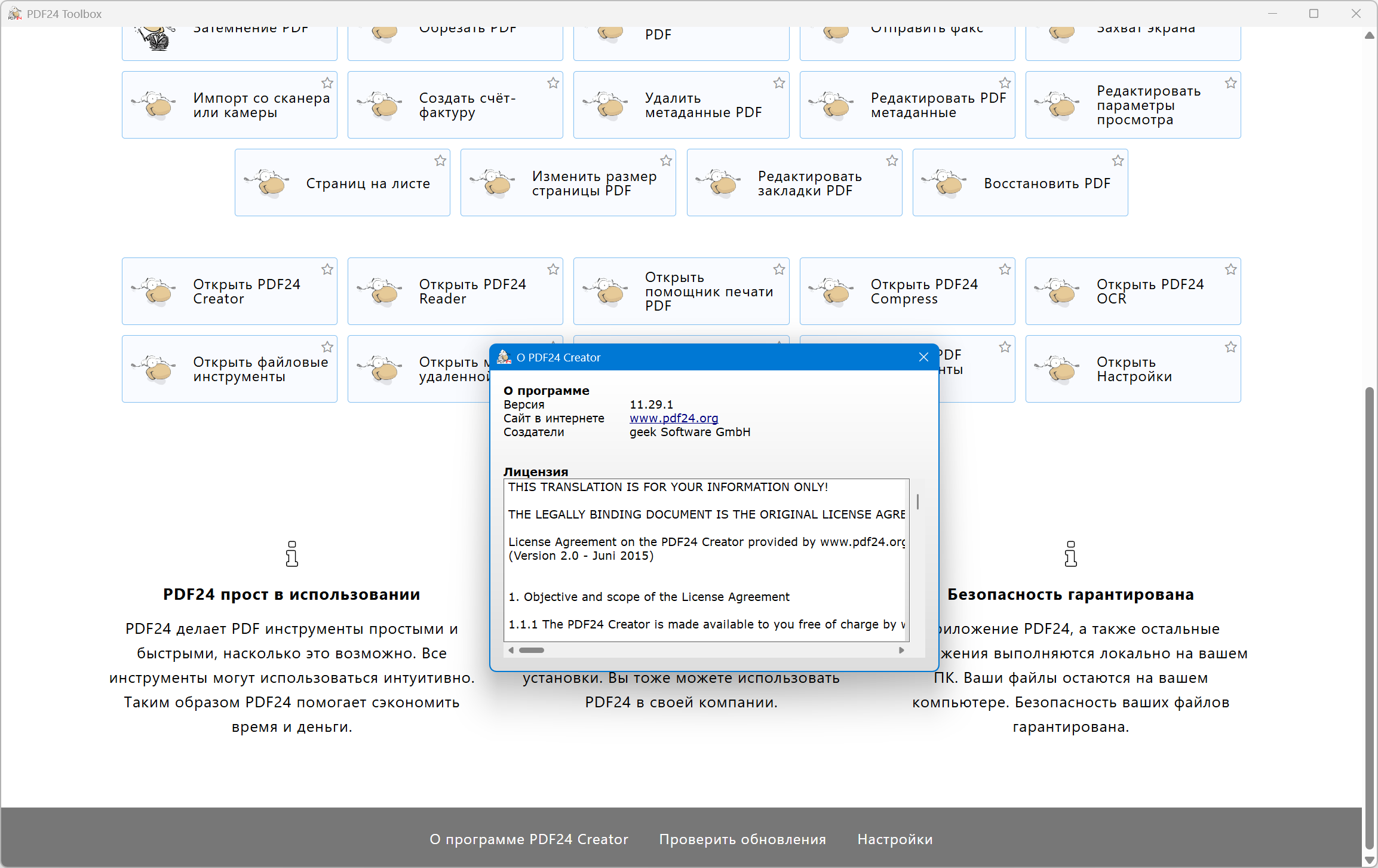Mark "Редактировать закладки PDF" as favorite
Screen dimensions: 1378x868
coord(892,160)
